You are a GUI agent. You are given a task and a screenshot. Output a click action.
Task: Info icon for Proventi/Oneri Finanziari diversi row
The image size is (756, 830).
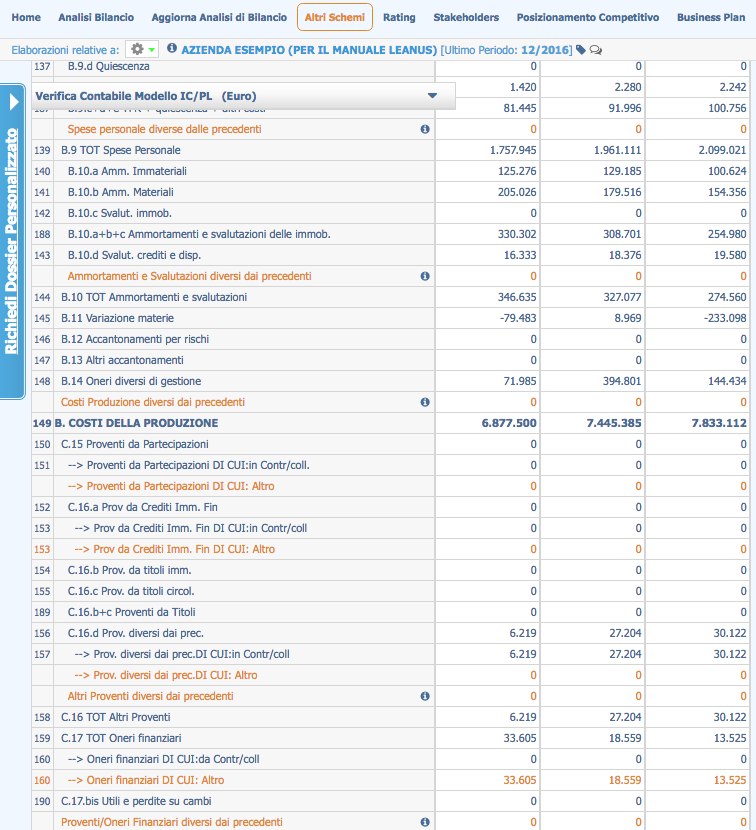[x=425, y=822]
